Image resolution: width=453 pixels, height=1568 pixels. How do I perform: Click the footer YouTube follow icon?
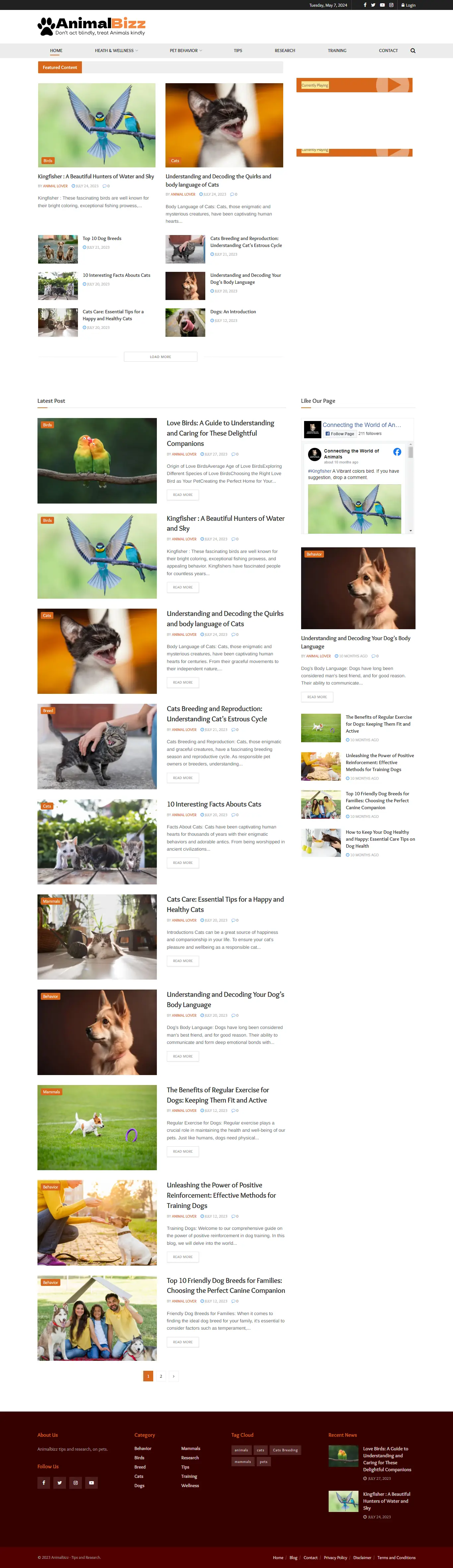(x=91, y=1483)
